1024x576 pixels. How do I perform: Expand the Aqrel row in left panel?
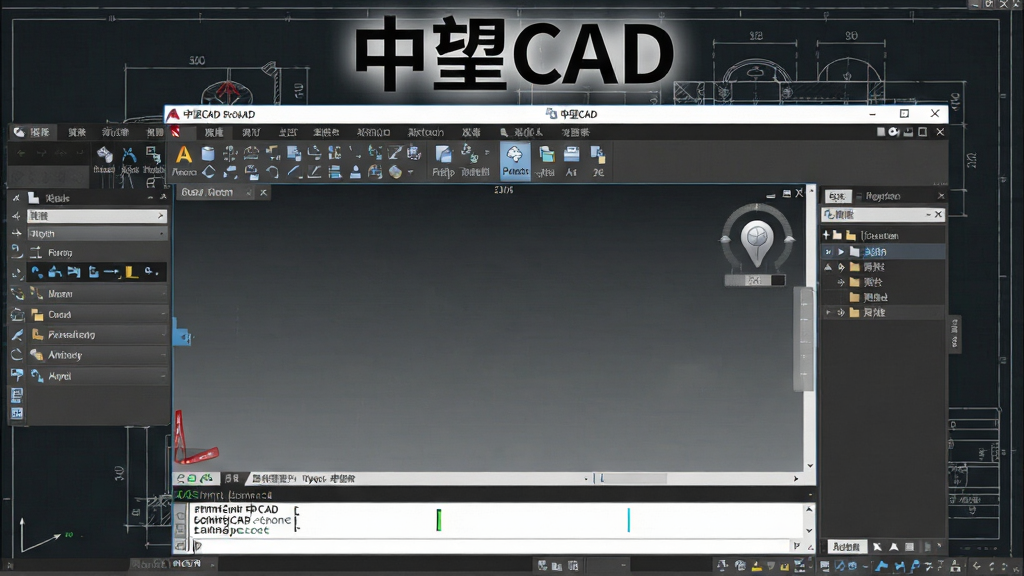97,376
